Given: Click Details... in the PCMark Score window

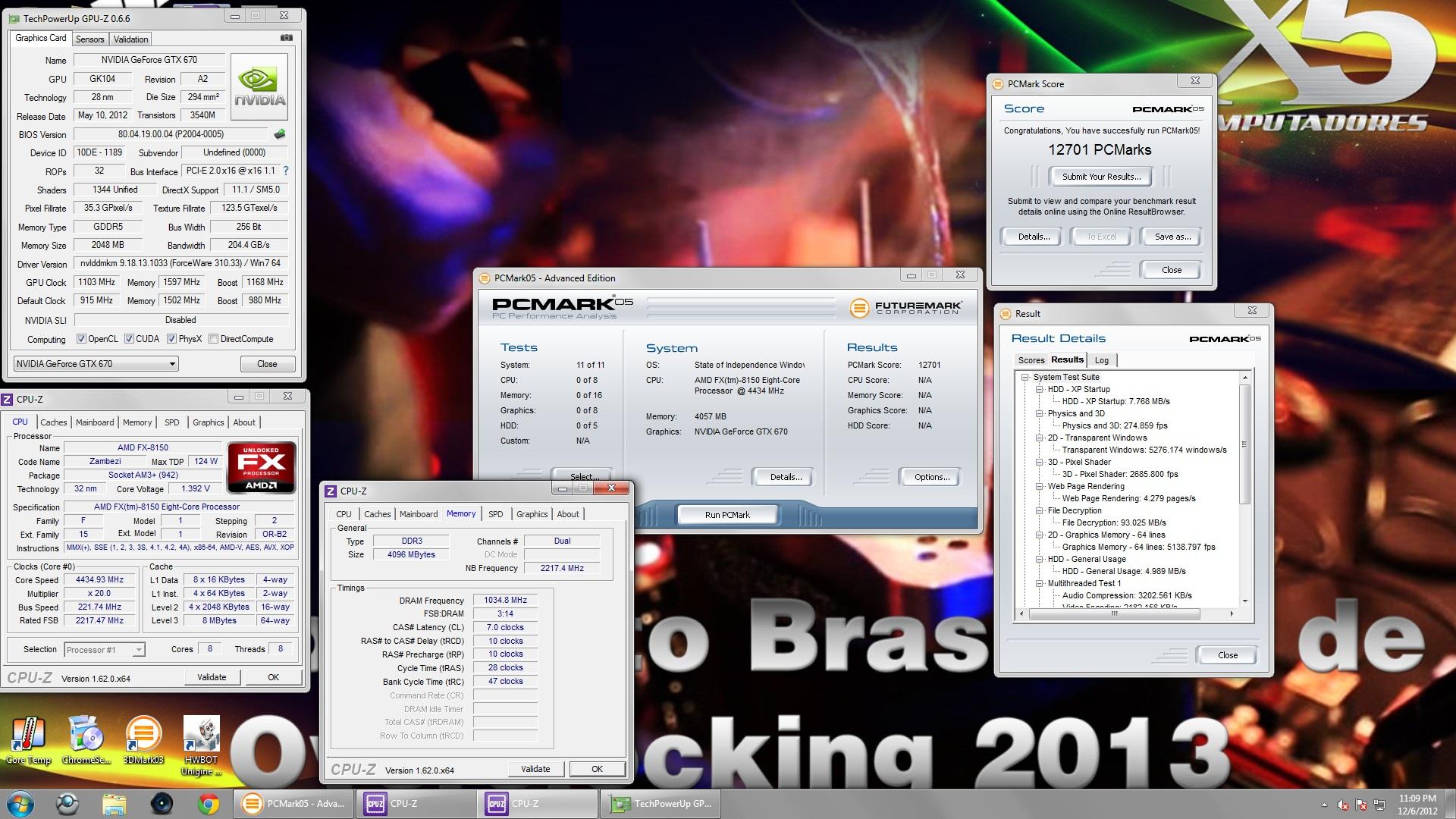Looking at the screenshot, I should 1034,237.
